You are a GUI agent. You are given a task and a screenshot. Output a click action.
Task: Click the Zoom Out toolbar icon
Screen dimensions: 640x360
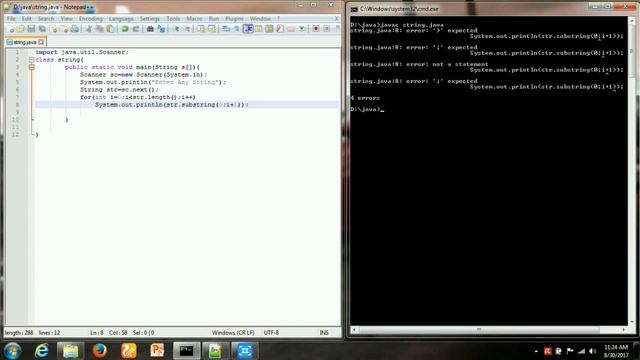[x=187, y=29]
